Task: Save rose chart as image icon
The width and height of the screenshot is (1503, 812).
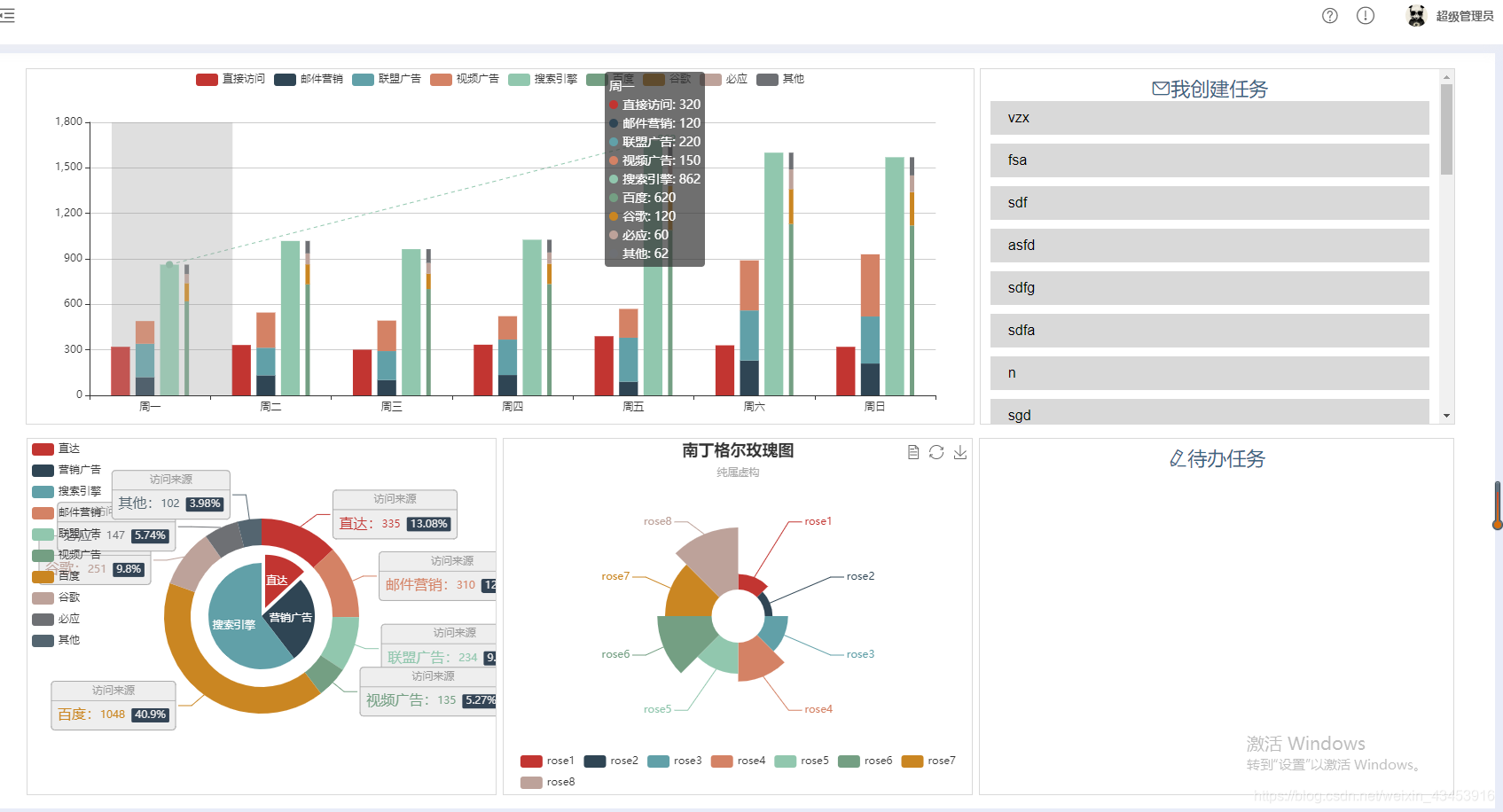Action: tap(960, 452)
